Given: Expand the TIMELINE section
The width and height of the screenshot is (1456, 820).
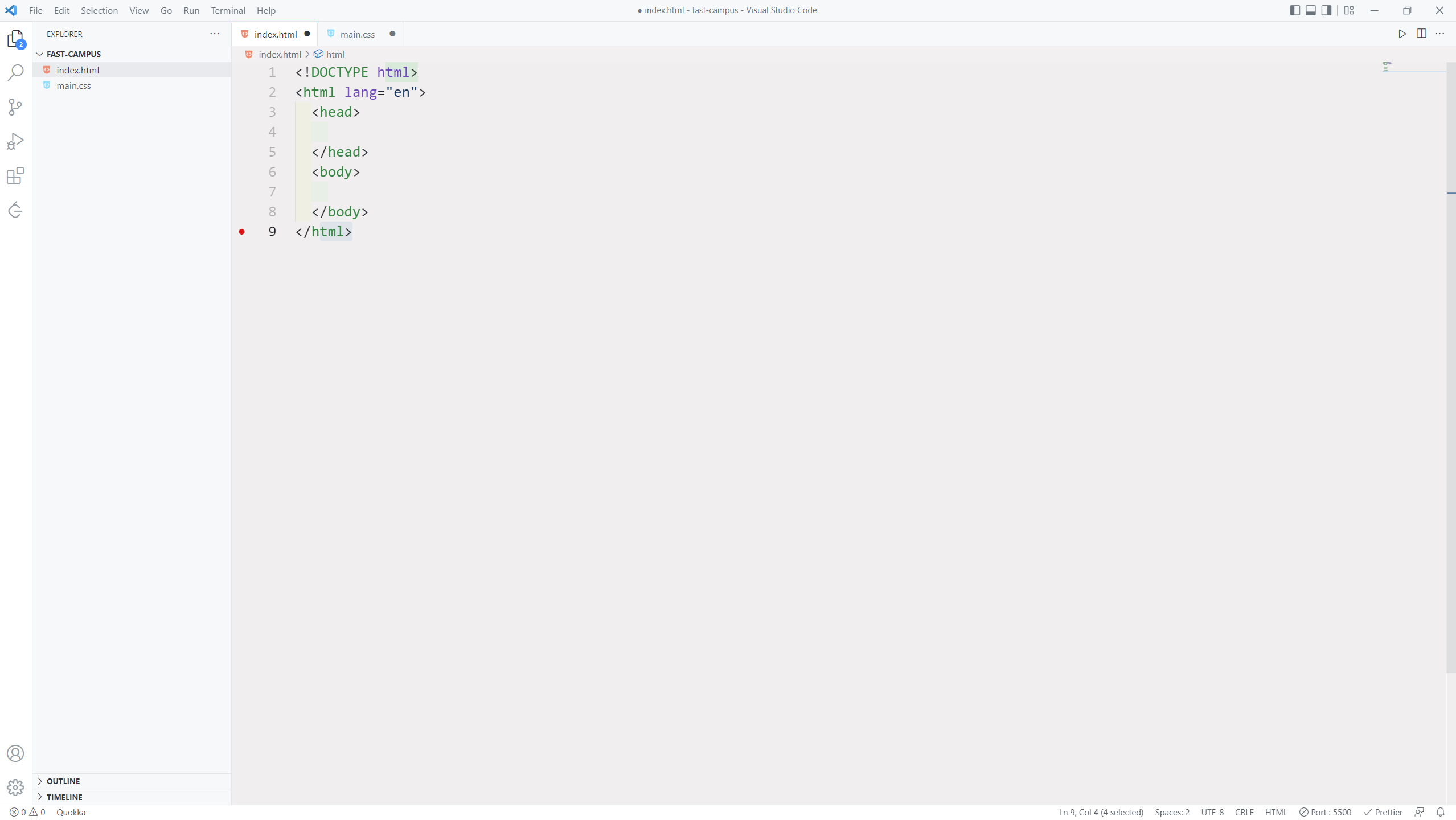Looking at the screenshot, I should pyautogui.click(x=132, y=797).
